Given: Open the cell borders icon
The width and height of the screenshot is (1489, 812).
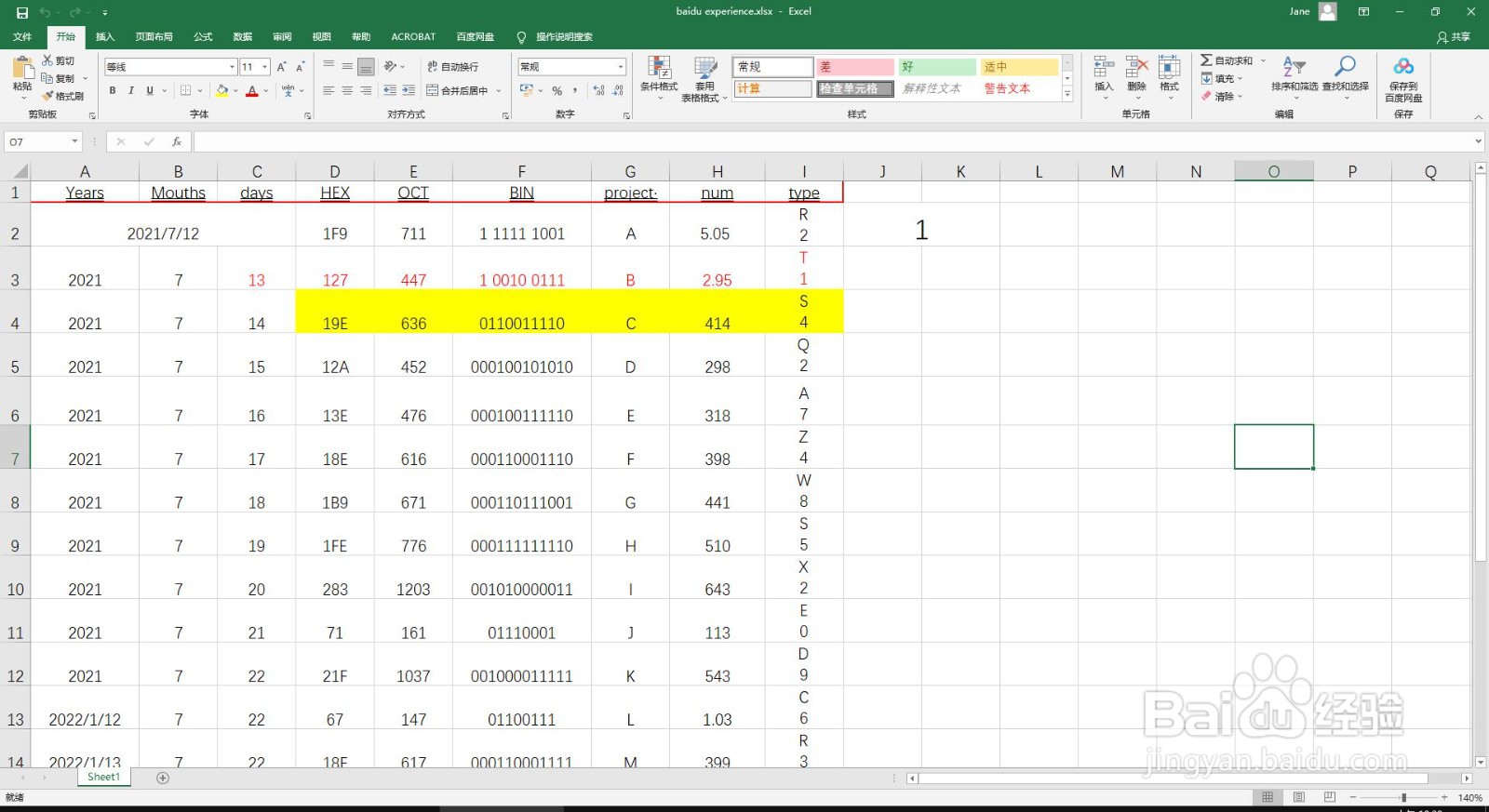Looking at the screenshot, I should 185,90.
